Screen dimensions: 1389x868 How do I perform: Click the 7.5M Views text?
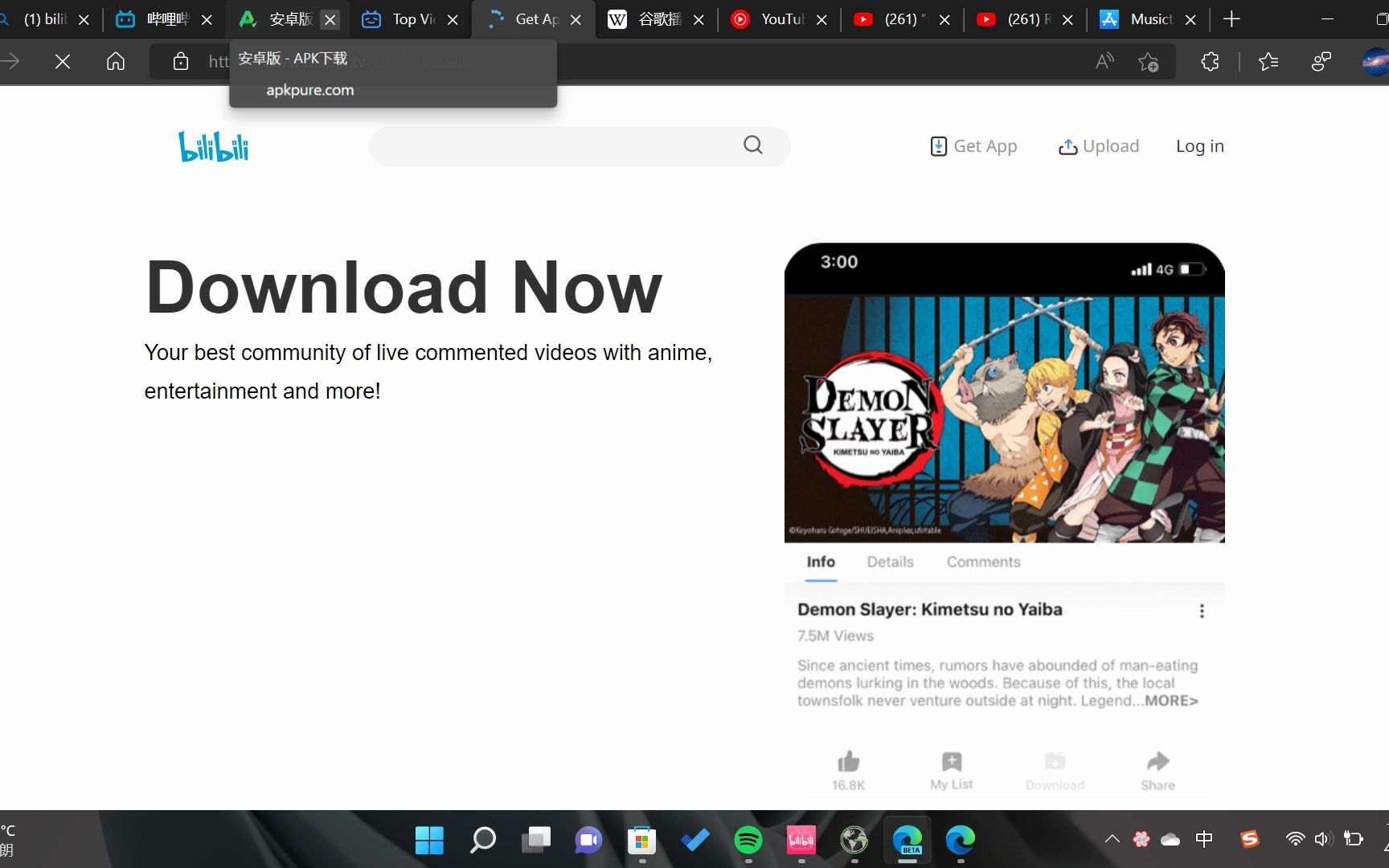coord(835,636)
